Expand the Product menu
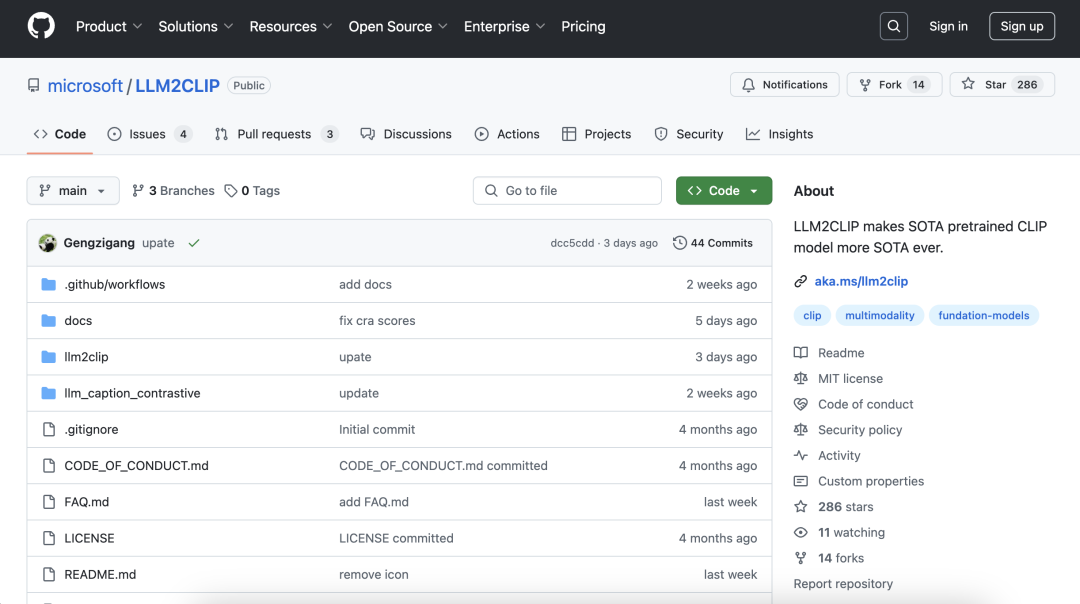 [109, 26]
